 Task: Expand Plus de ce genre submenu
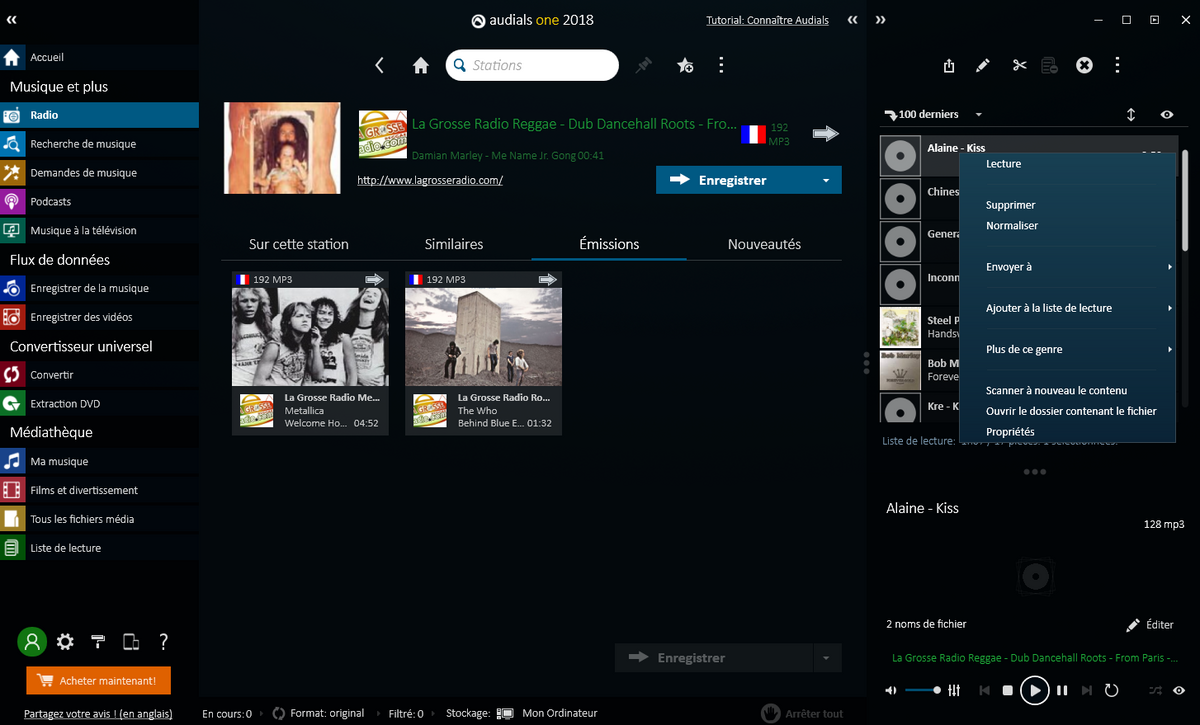point(1067,349)
